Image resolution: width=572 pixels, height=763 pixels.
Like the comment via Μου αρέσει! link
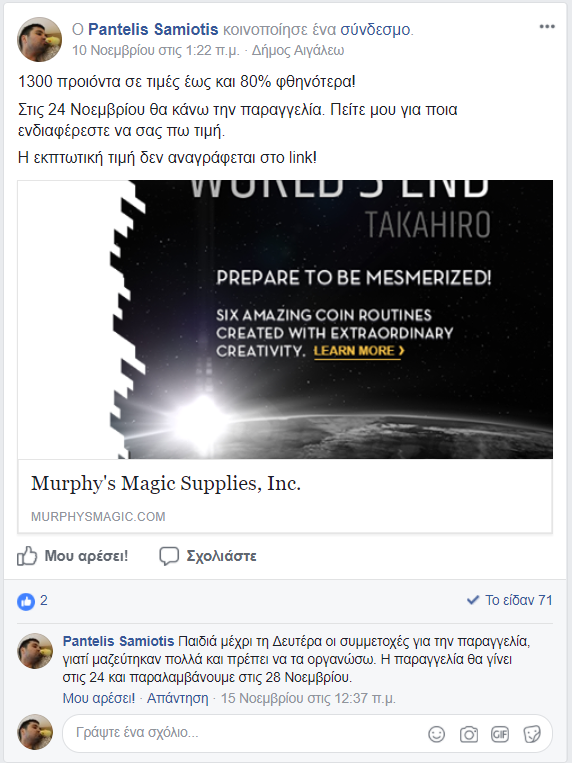click(99, 698)
